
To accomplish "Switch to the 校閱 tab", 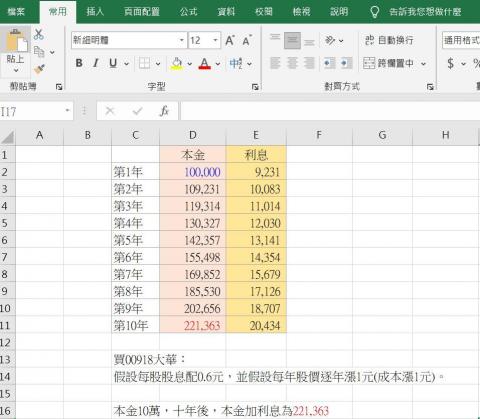I will click(264, 12).
